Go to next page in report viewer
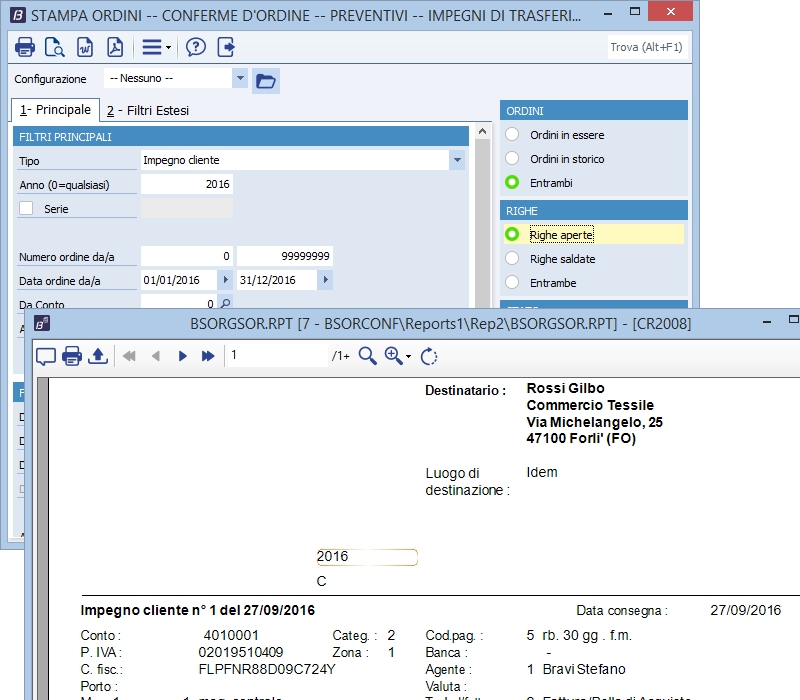Image resolution: width=800 pixels, height=700 pixels. [x=183, y=355]
